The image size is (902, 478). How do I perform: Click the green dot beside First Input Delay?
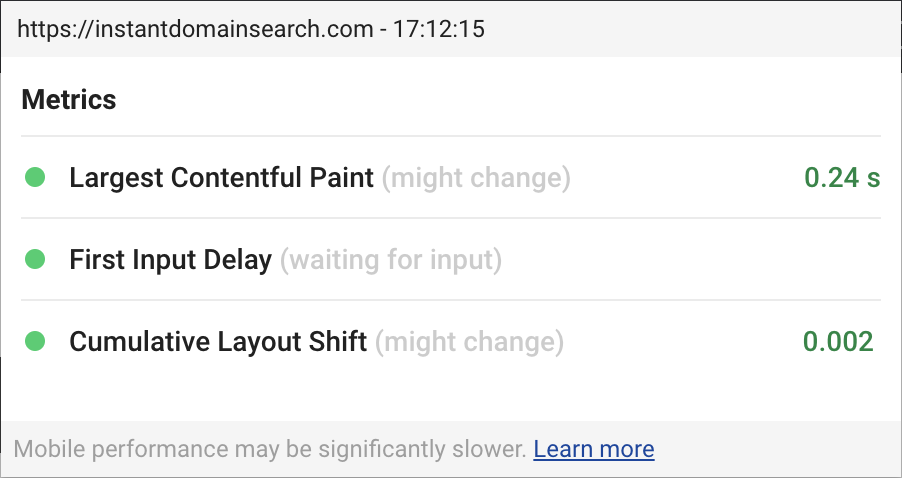(35, 259)
